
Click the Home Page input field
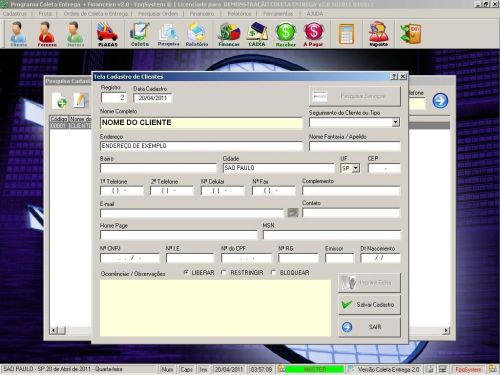point(179,235)
